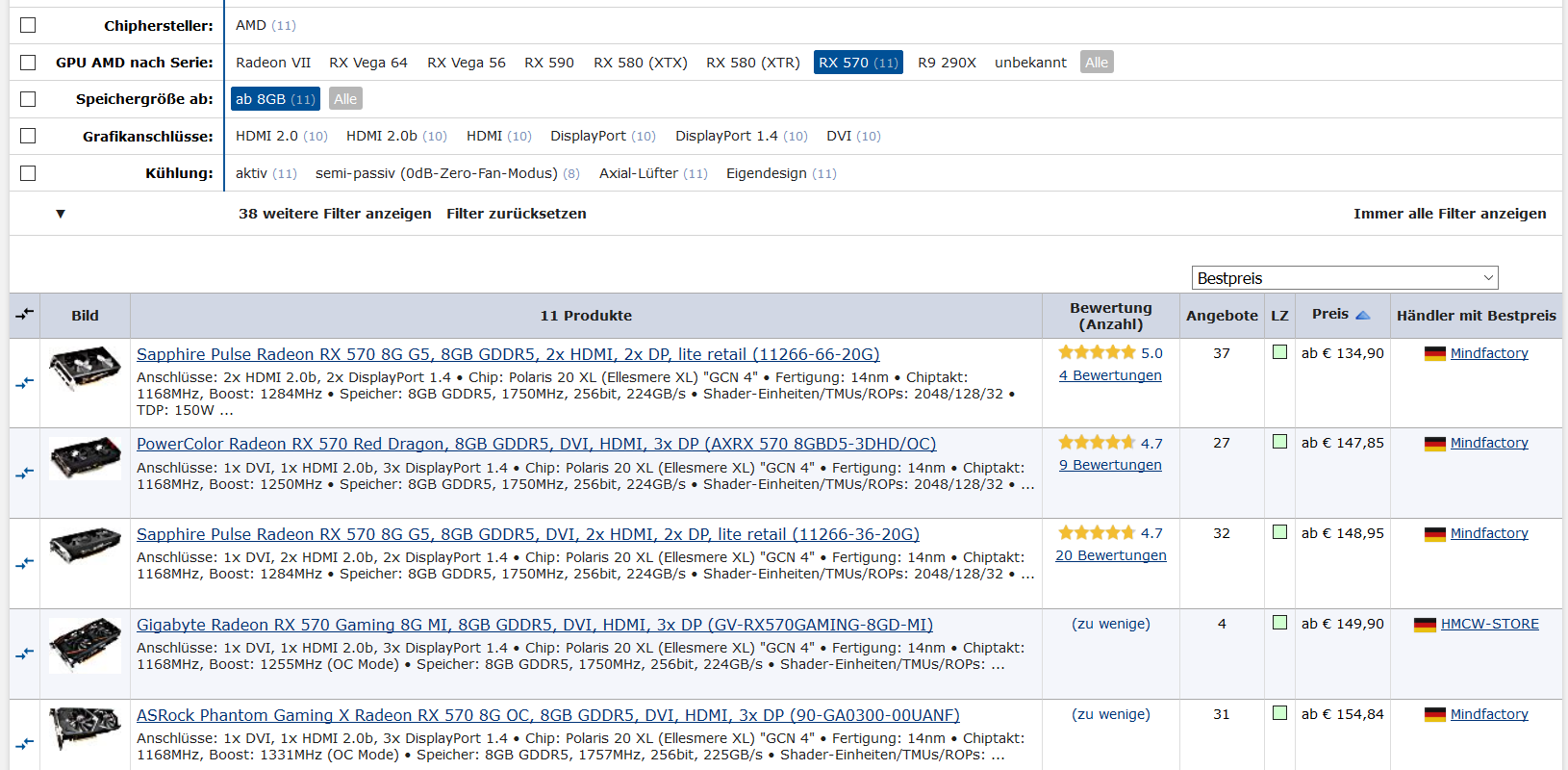Filter by semi-passiv cooling
Viewport: 1568px width, 770px height.
[x=447, y=173]
